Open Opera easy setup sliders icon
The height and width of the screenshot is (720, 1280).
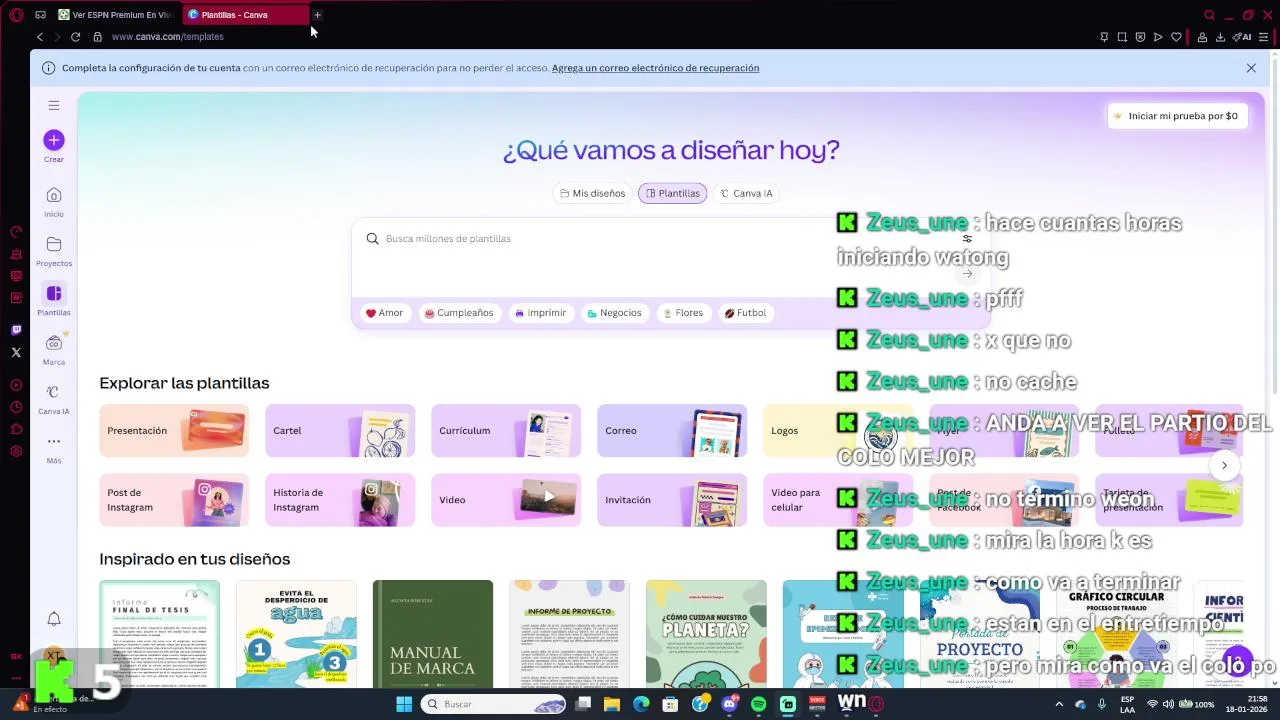click(x=1264, y=37)
